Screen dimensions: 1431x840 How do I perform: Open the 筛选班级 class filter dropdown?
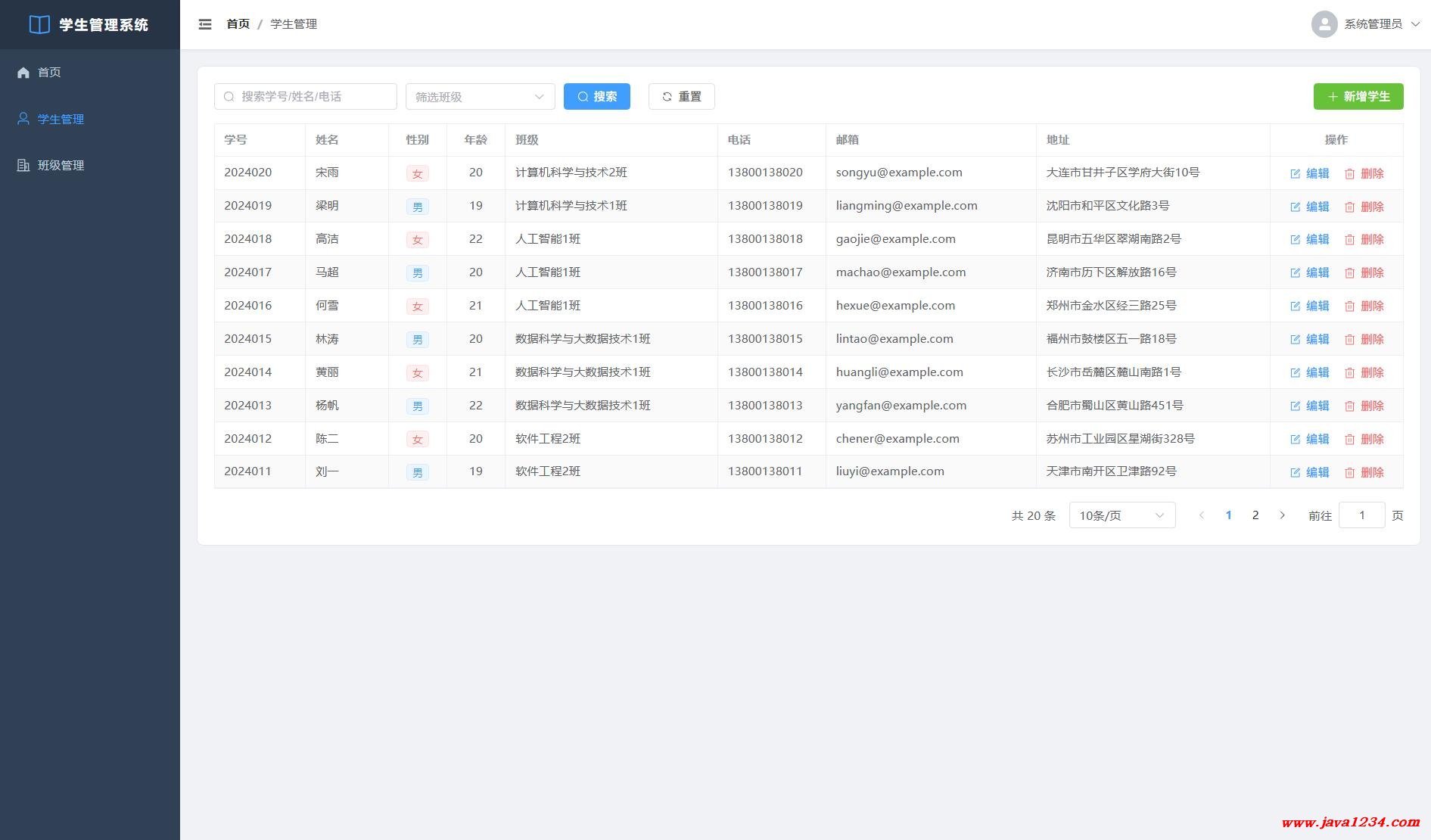point(480,97)
